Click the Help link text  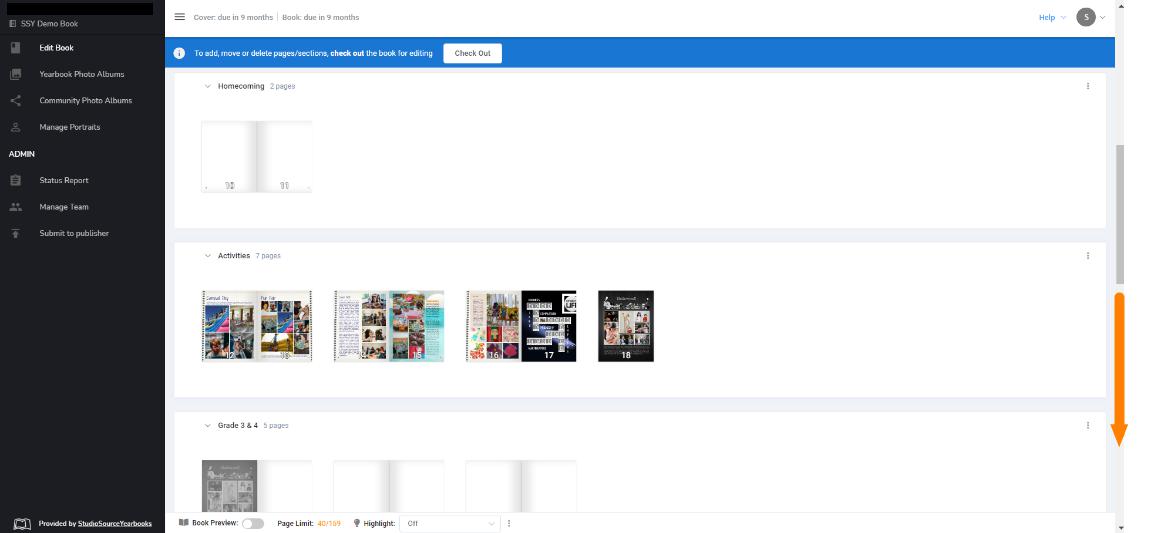click(x=1047, y=18)
